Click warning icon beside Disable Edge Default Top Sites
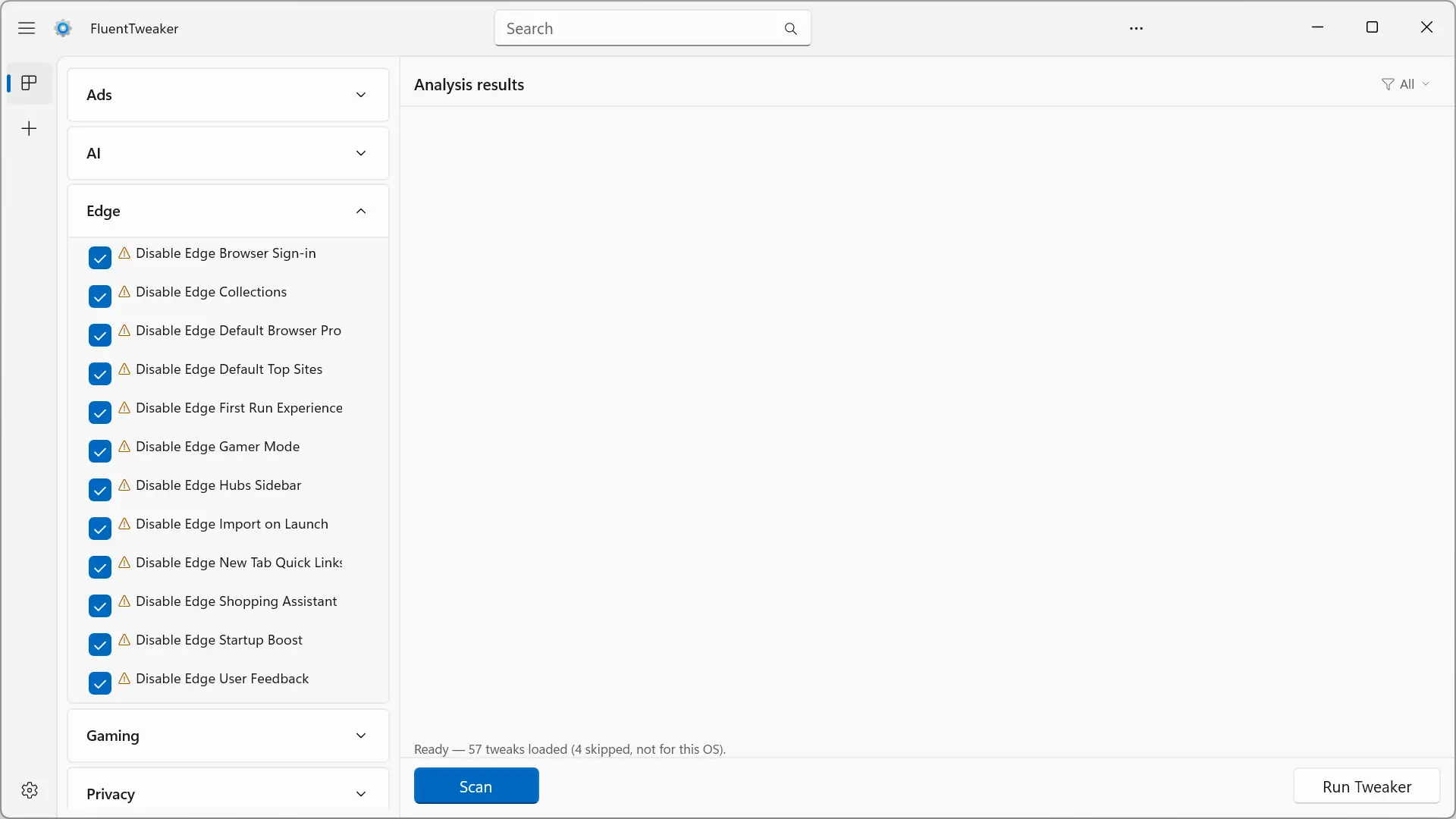 tap(124, 369)
